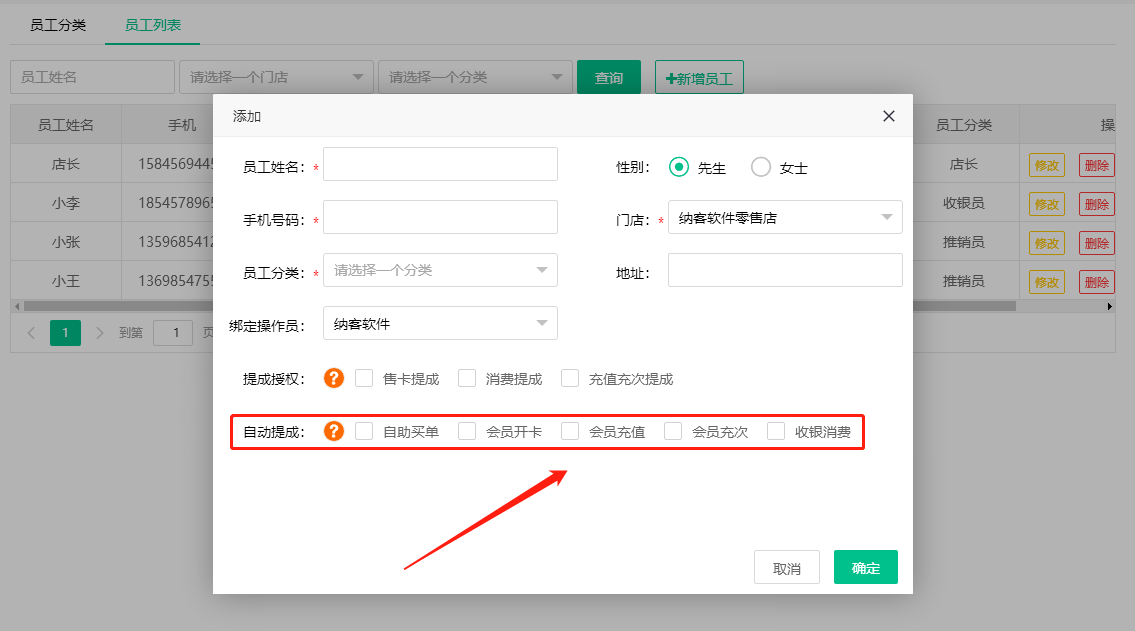Viewport: 1135px width, 631px height.
Task: Close the 添加 dialog with X
Action: click(888, 116)
